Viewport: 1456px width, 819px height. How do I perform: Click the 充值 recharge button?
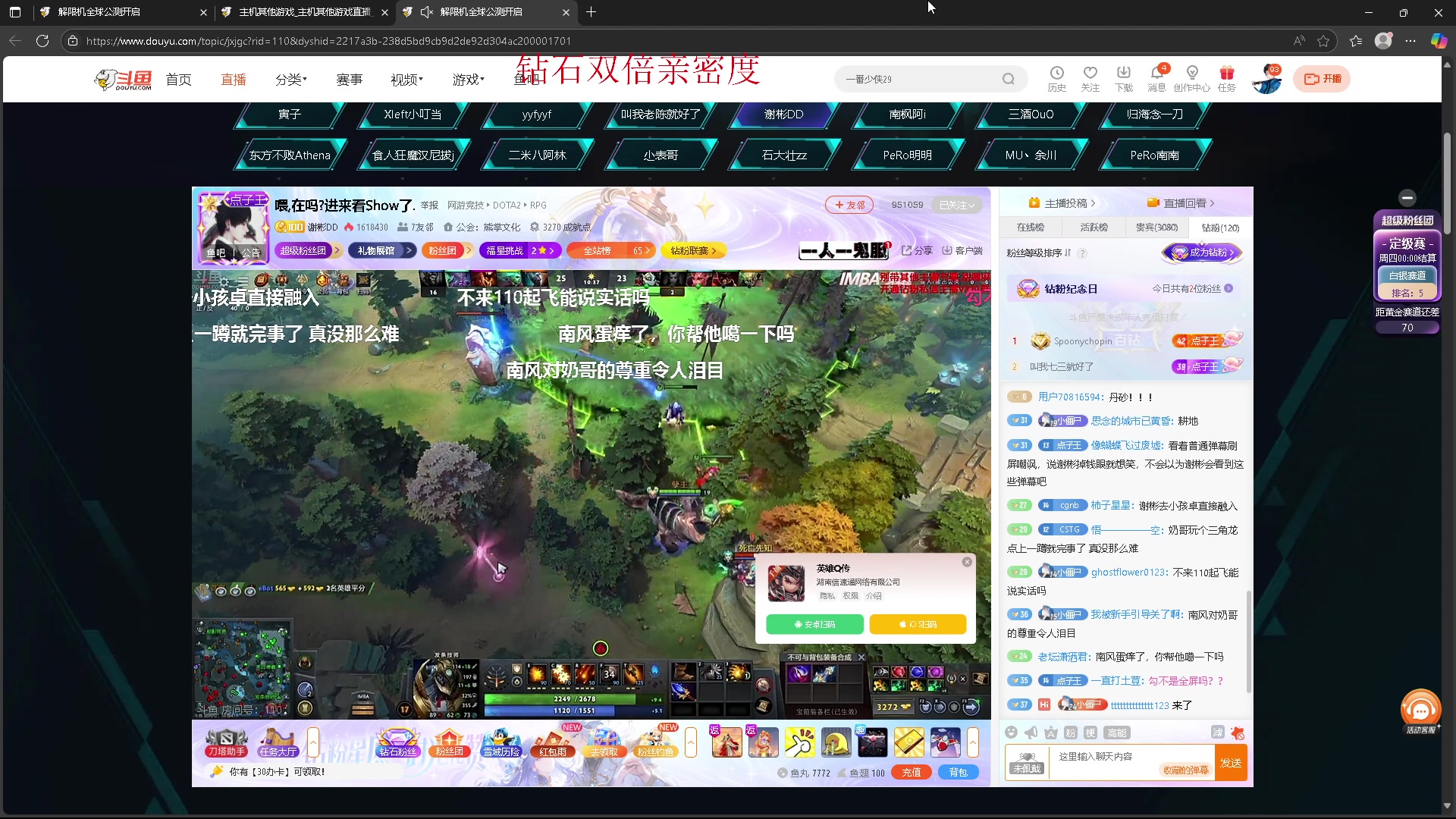[x=912, y=773]
